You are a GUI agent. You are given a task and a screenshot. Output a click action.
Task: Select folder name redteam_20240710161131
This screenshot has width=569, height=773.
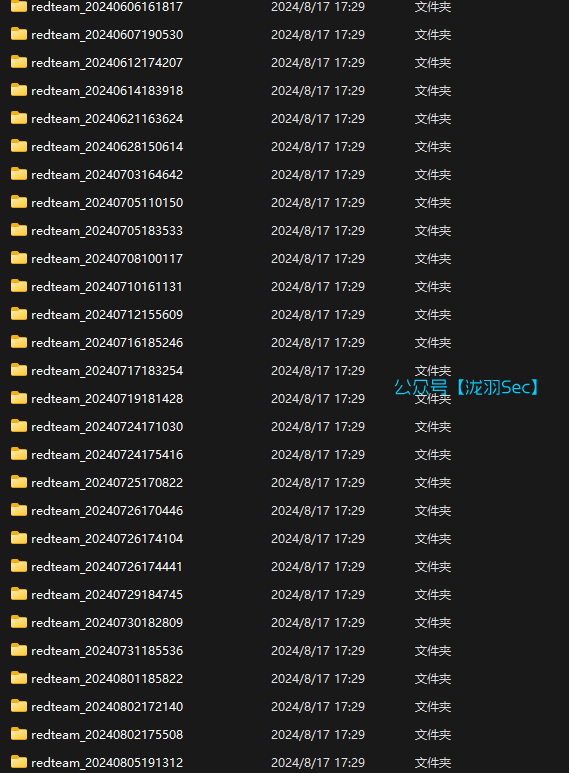click(107, 287)
